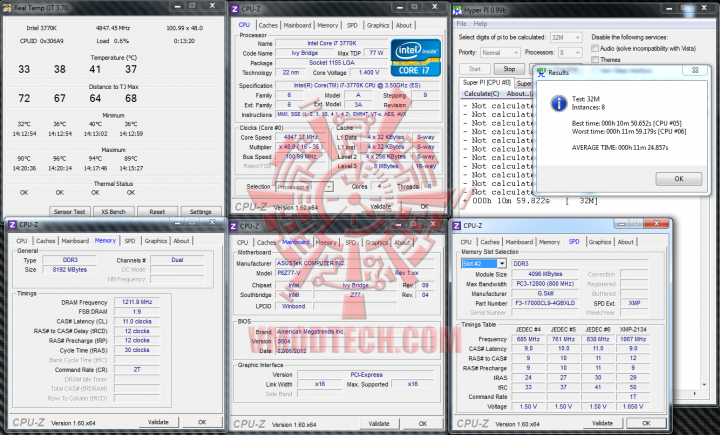Click the Core Speed 4847.37 MHz value
Screen dimensions: 720x435
[301, 137]
